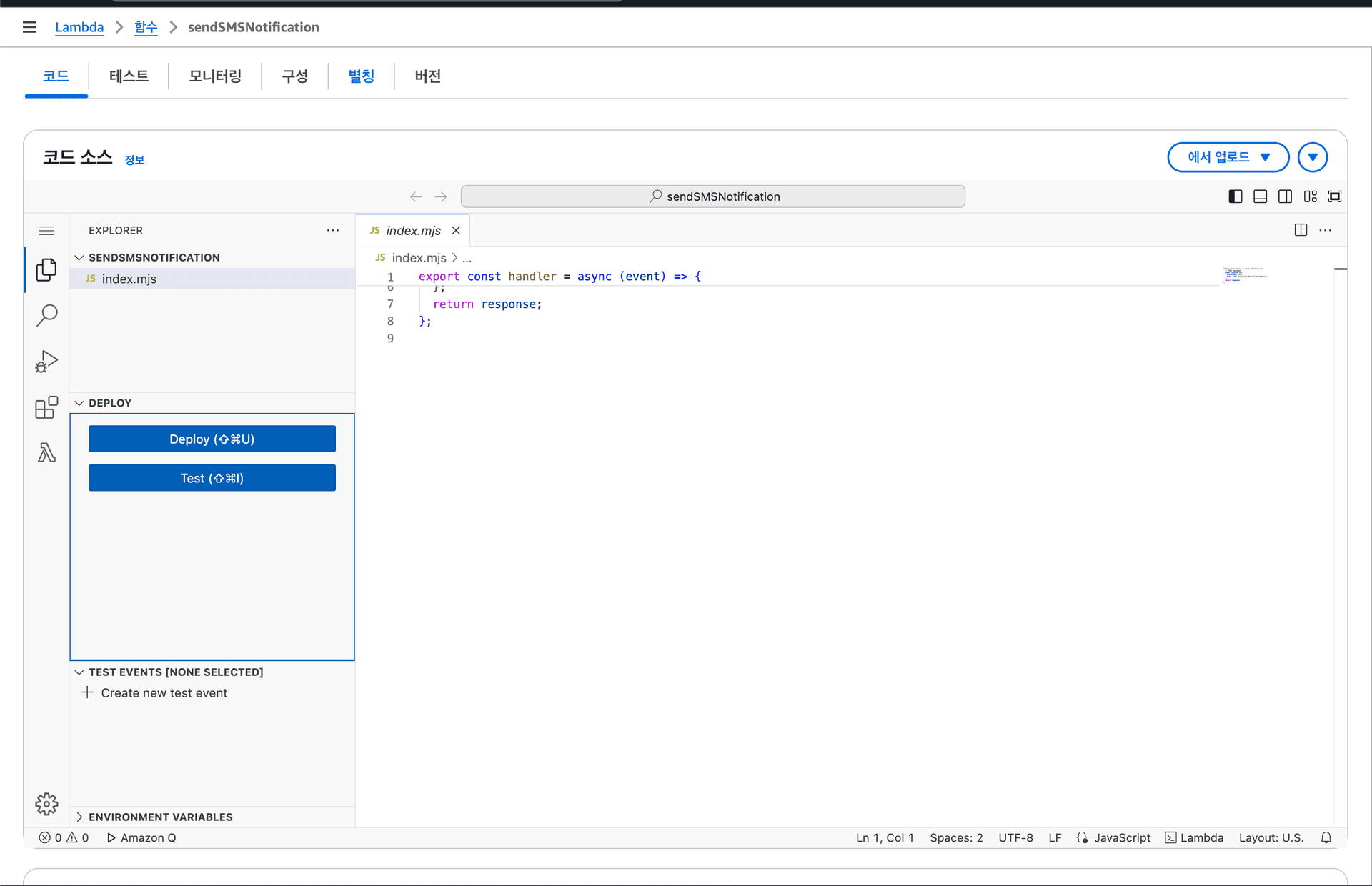The width and height of the screenshot is (1372, 886).
Task: Open editor More Actions ellipsis
Action: (x=1326, y=230)
